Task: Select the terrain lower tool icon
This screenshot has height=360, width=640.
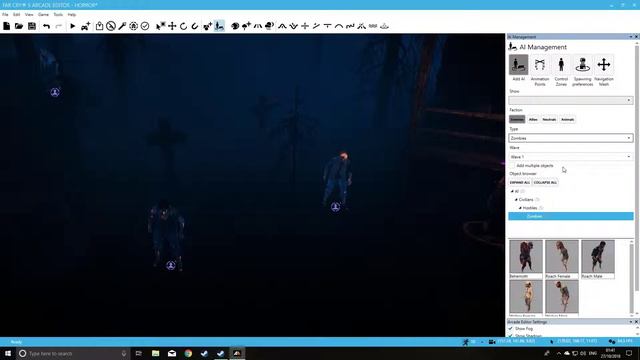Action: point(293,26)
